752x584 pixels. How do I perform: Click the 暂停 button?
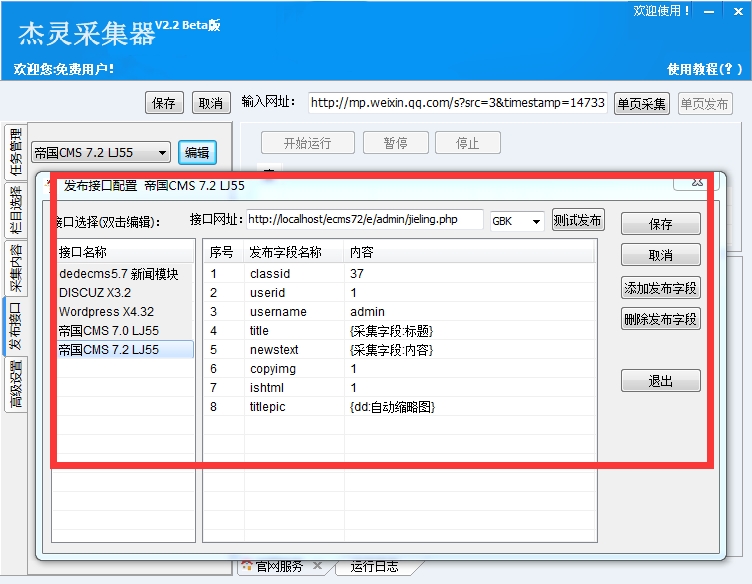pyautogui.click(x=396, y=143)
